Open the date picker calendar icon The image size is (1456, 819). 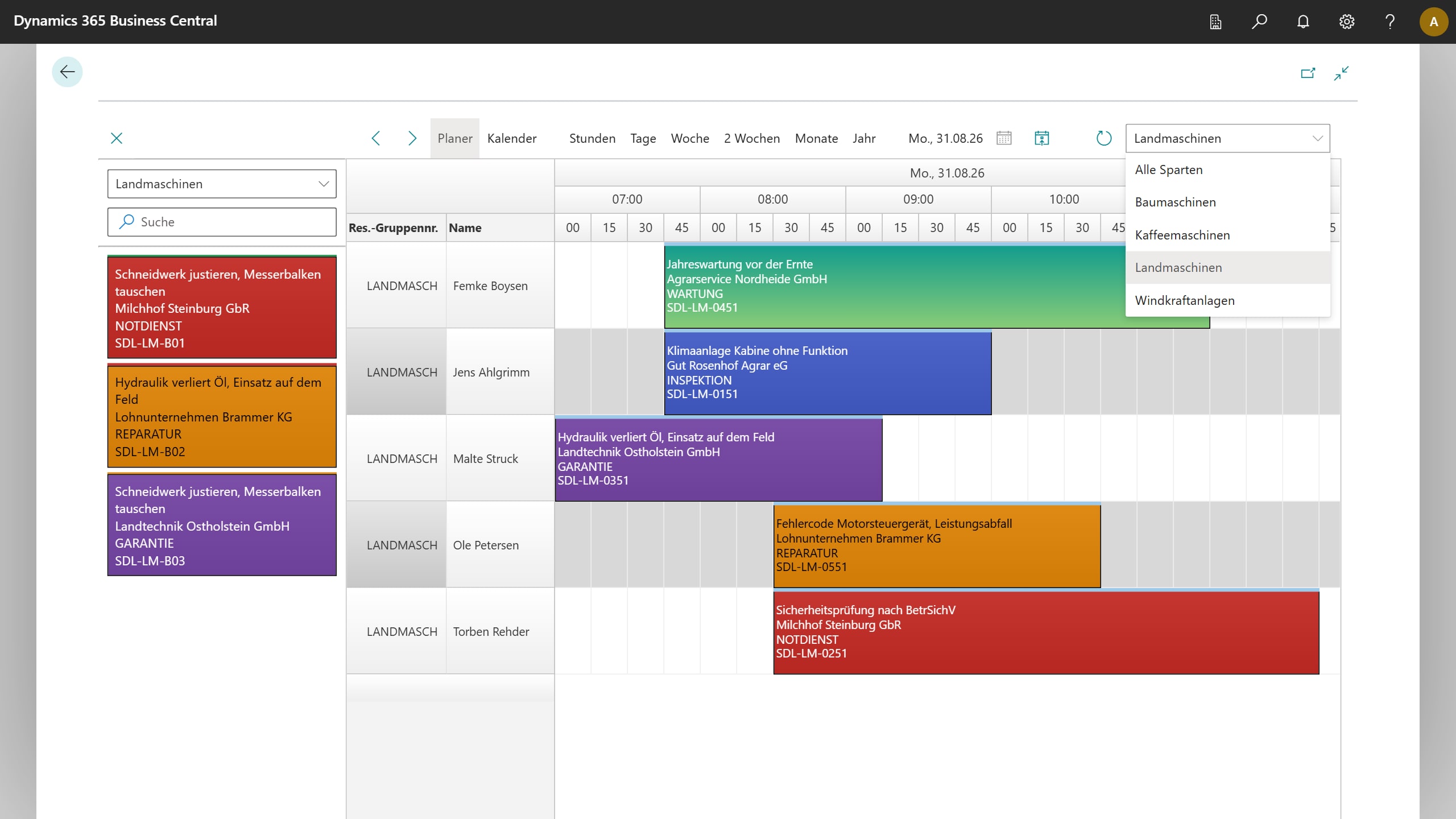(1004, 138)
